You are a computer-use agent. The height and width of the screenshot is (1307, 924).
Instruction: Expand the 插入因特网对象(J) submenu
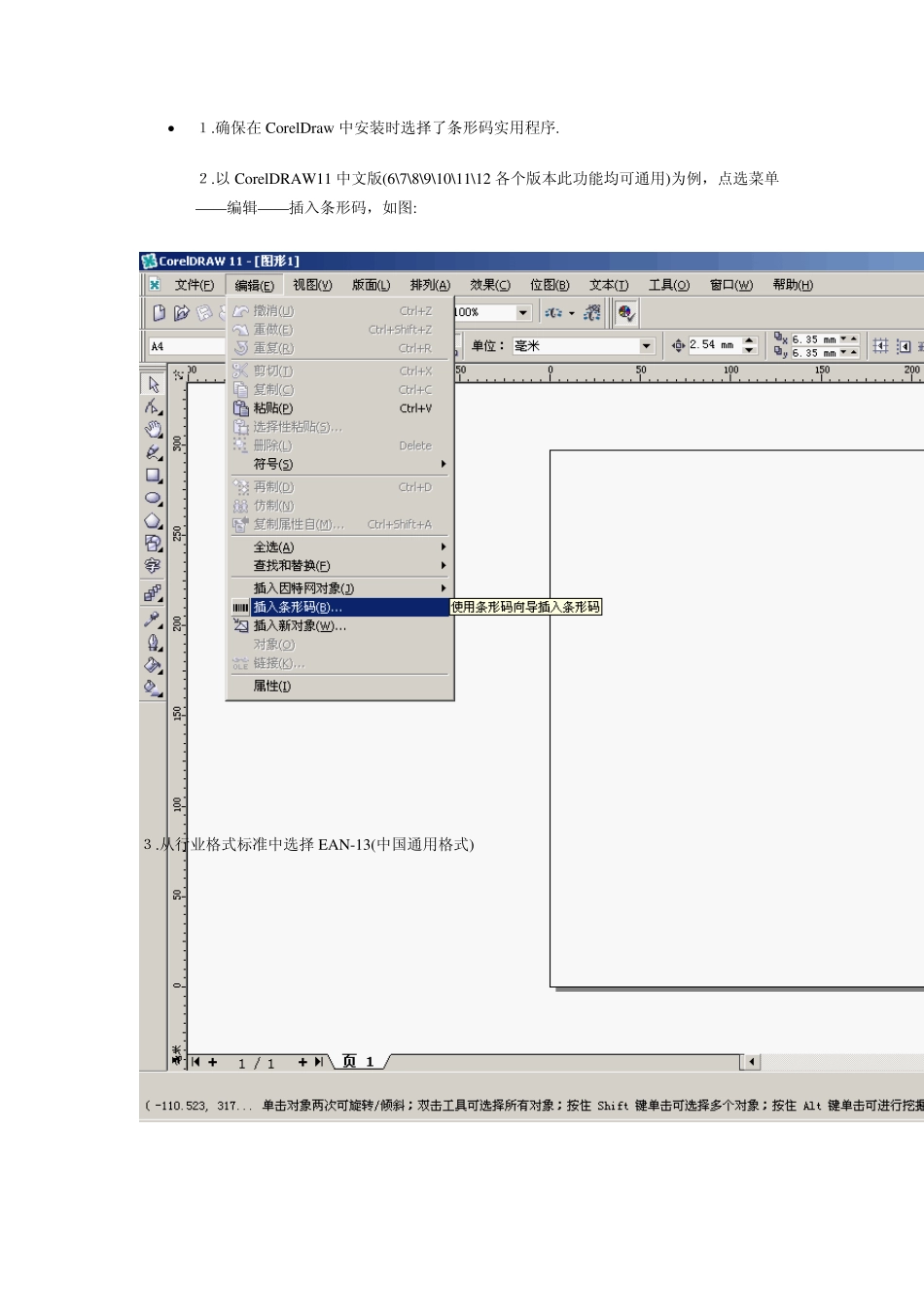click(x=444, y=588)
